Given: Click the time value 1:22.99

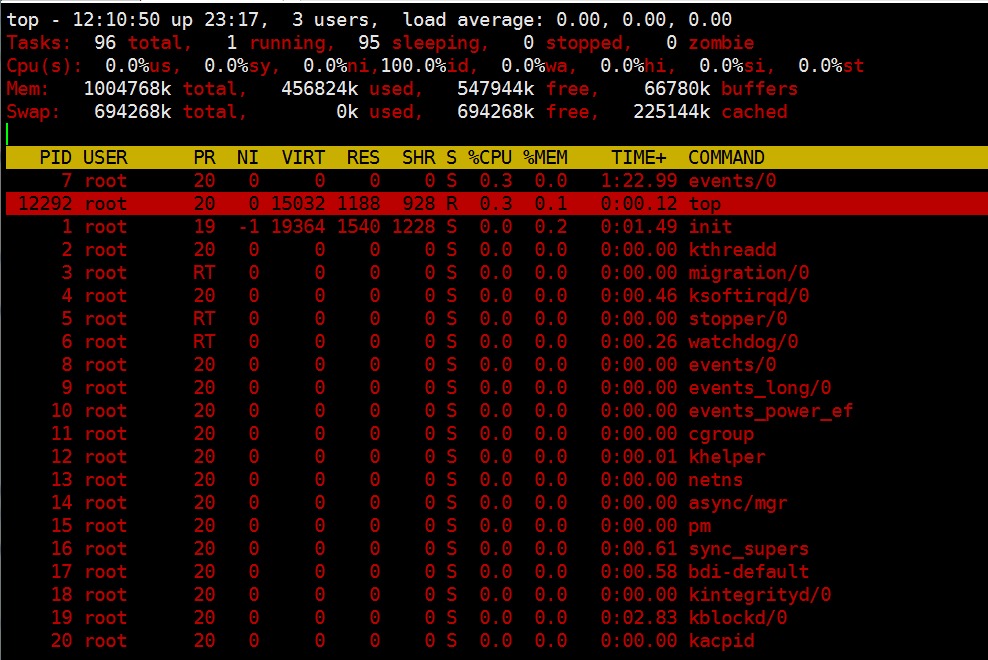Looking at the screenshot, I should click(x=639, y=181).
